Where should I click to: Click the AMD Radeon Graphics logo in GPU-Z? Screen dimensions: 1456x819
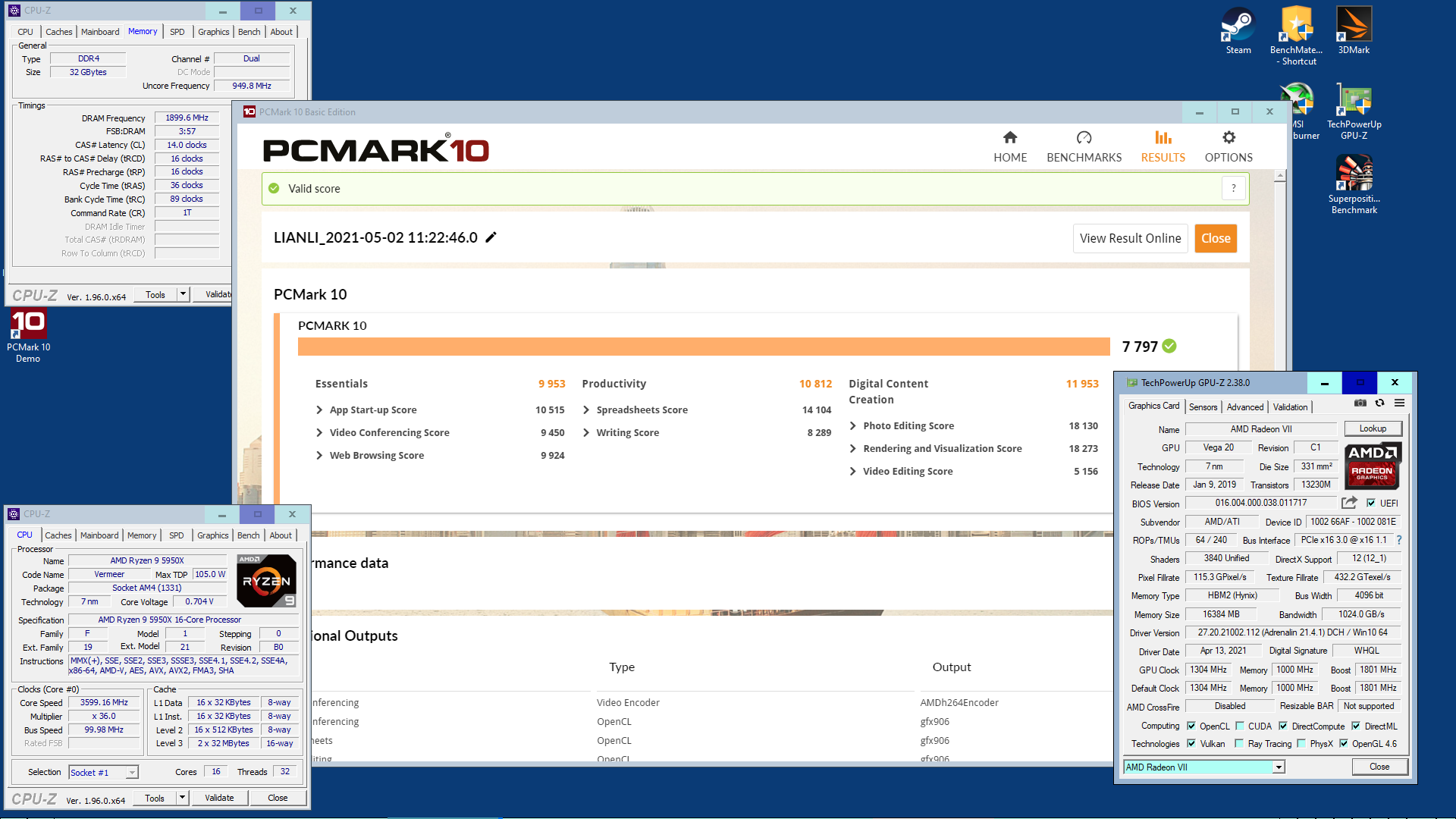[x=1373, y=466]
